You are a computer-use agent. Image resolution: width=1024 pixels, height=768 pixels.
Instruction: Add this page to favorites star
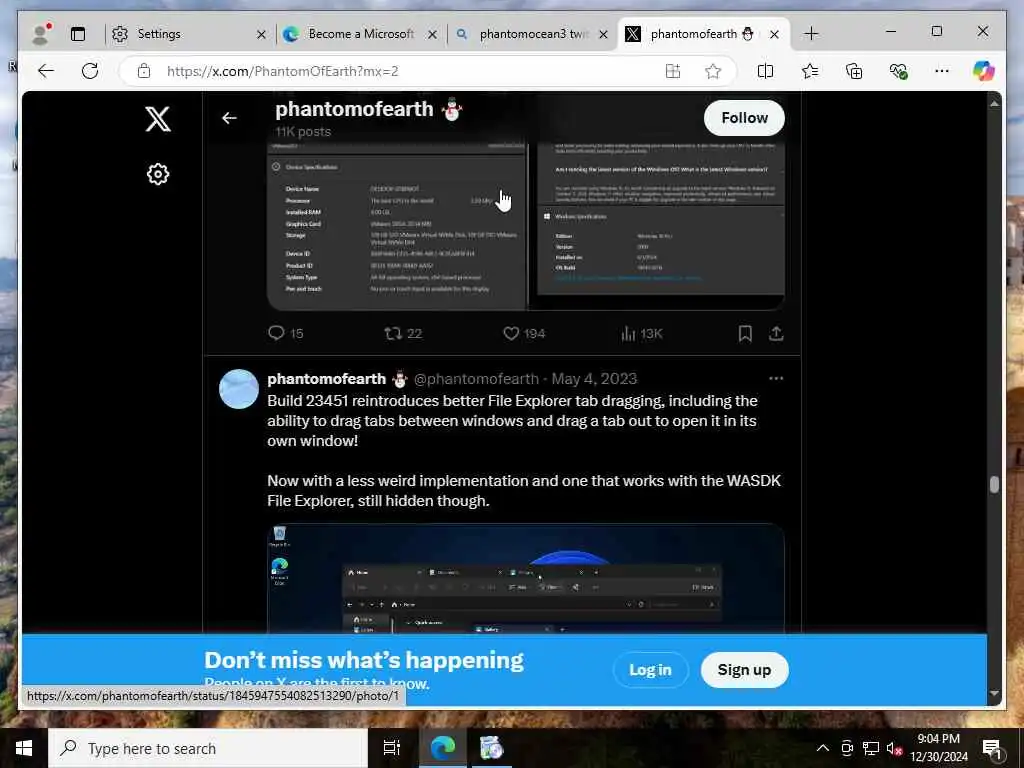coord(713,71)
